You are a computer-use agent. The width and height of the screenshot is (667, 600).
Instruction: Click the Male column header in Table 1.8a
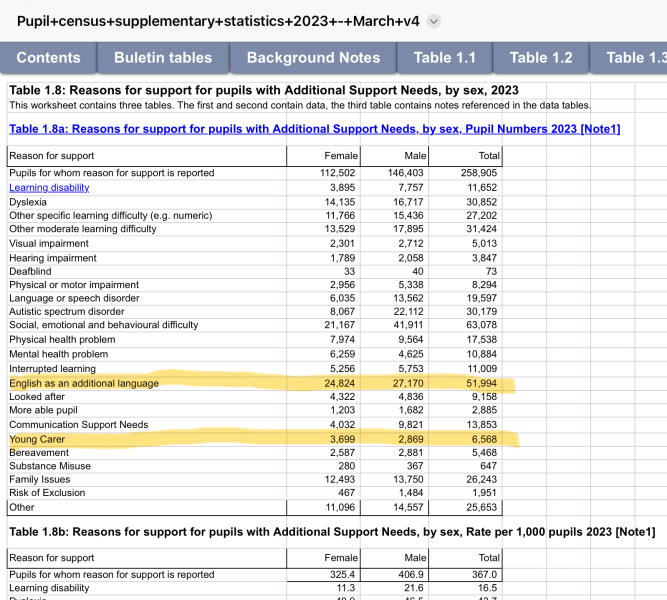tap(394, 156)
